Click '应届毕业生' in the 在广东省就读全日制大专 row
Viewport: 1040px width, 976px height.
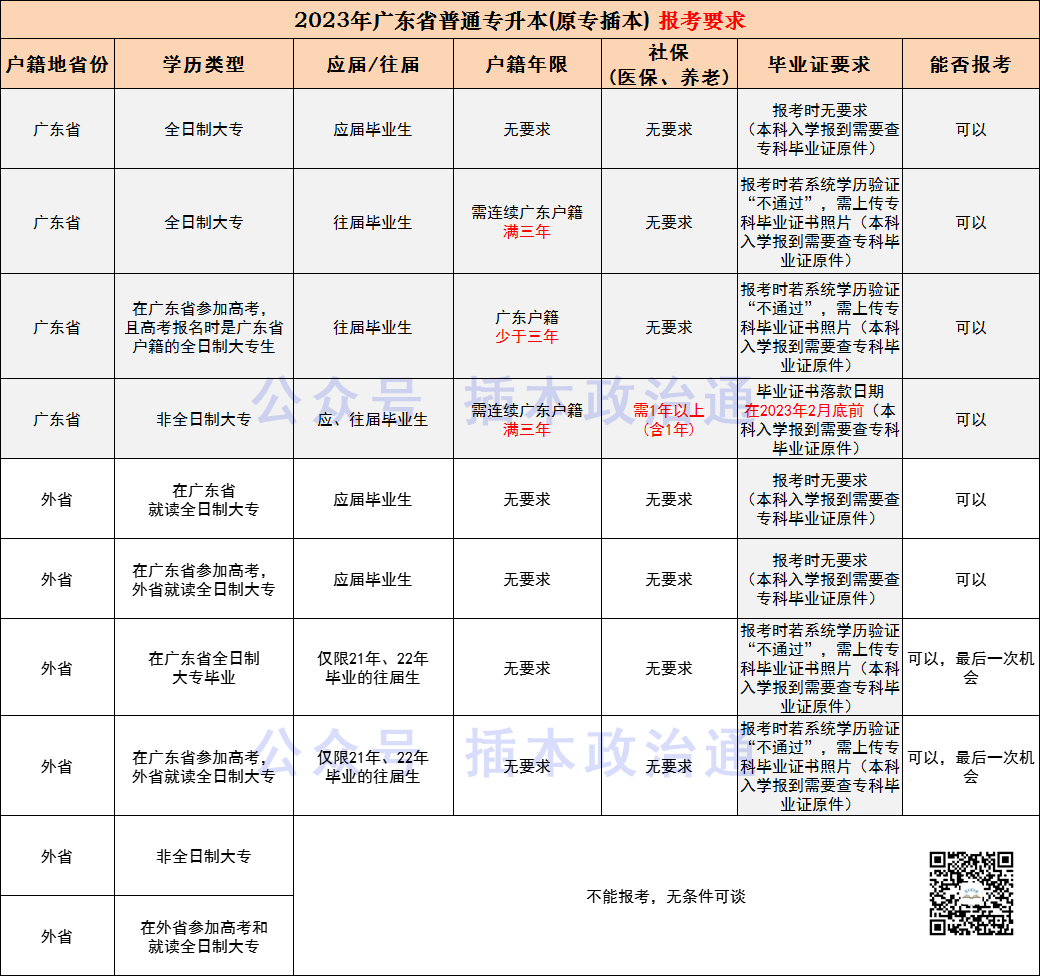pyautogui.click(x=373, y=499)
